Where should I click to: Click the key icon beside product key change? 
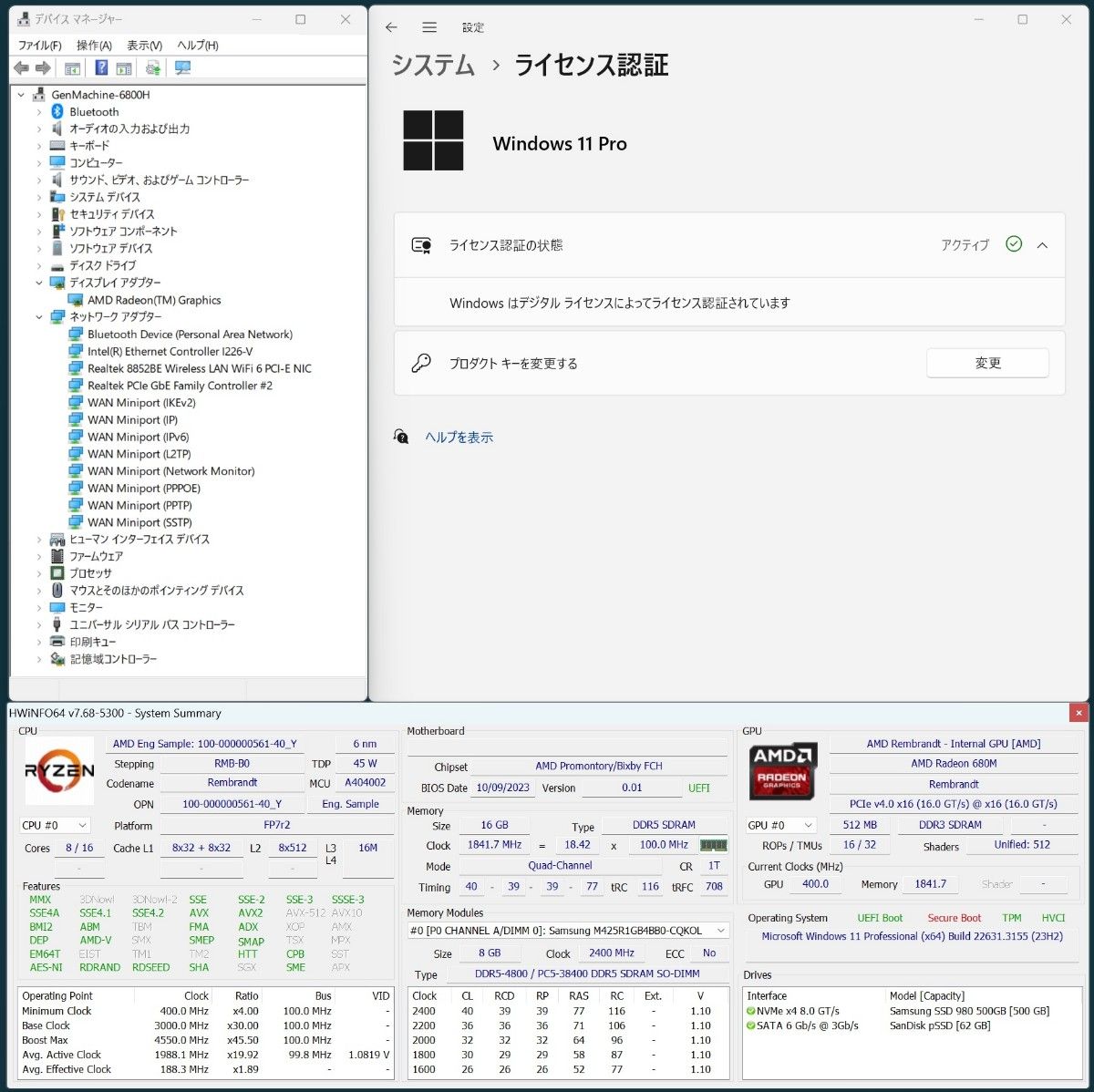[421, 363]
